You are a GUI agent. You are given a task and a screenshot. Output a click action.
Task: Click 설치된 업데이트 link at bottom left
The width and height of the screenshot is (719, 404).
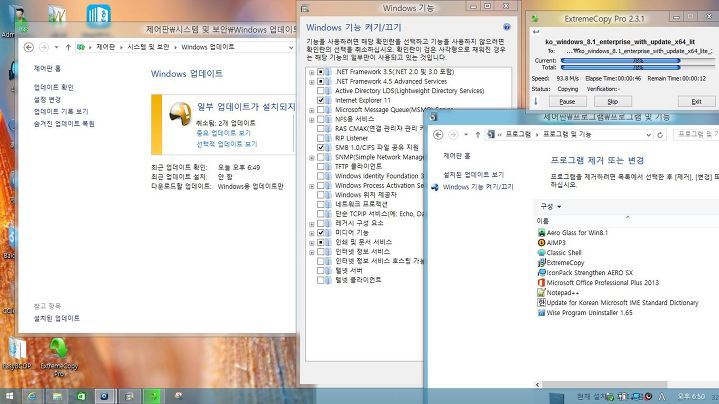[56, 318]
